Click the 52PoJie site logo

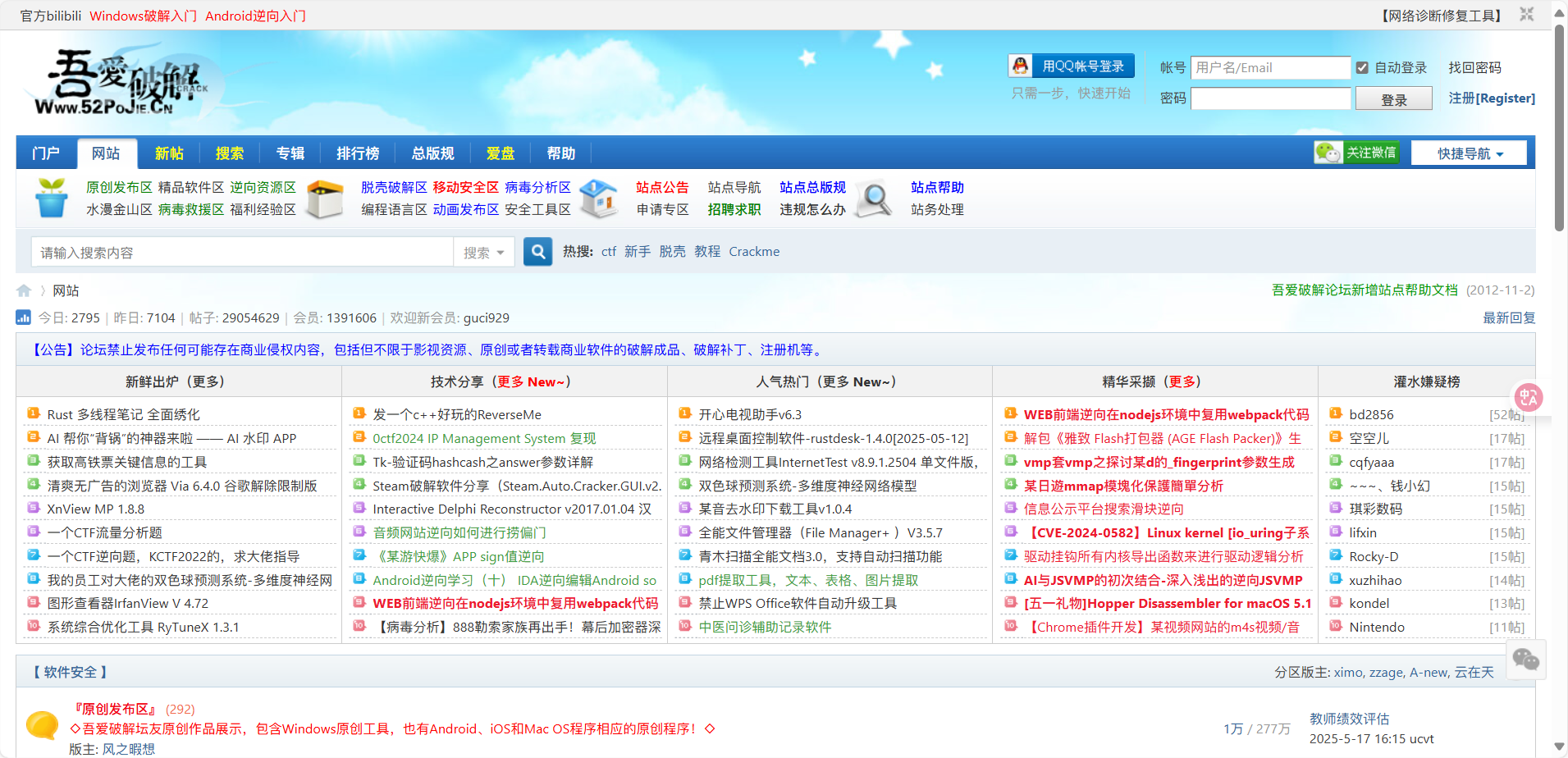click(x=123, y=82)
